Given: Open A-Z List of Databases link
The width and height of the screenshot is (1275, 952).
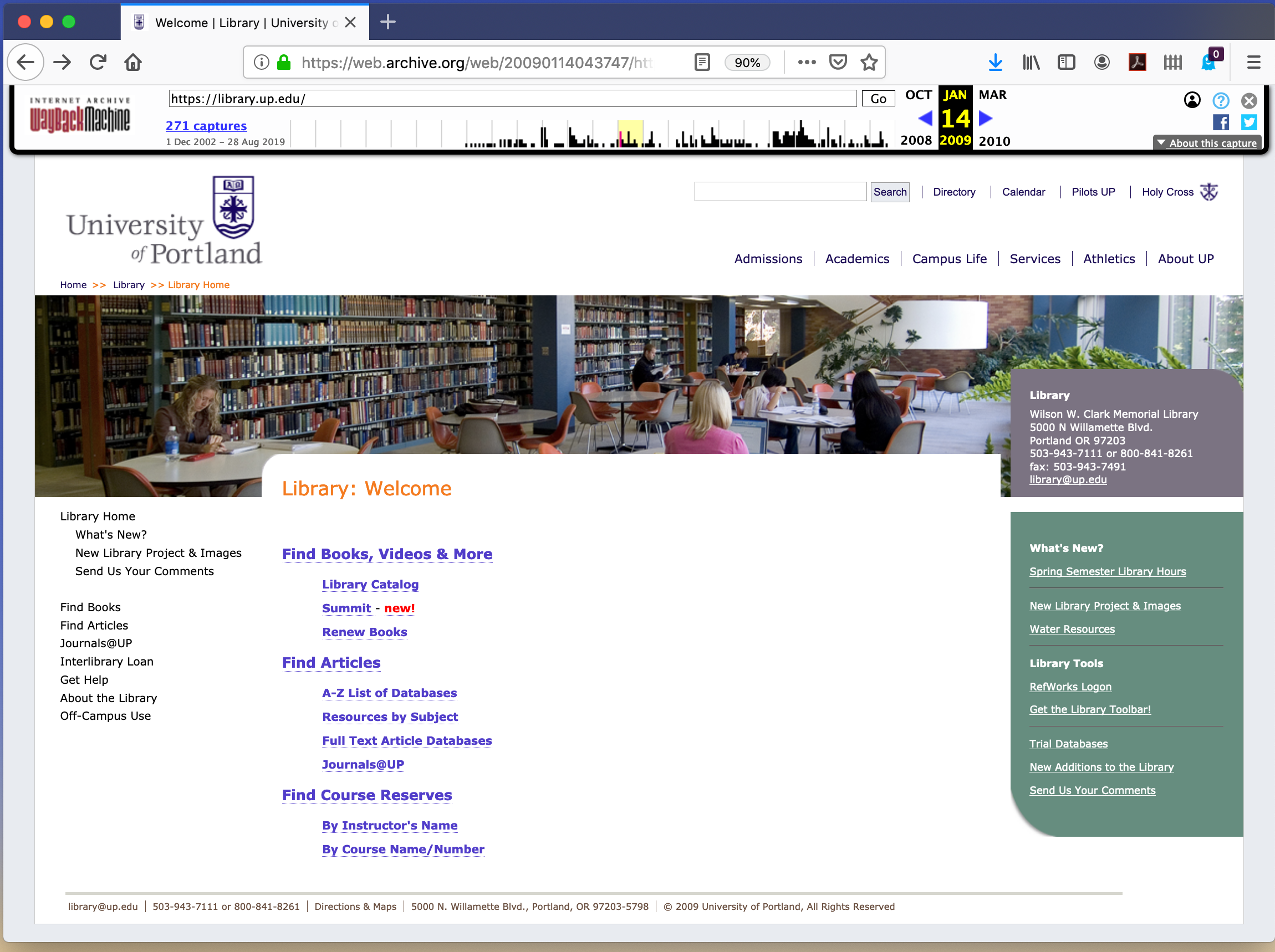Looking at the screenshot, I should point(389,693).
